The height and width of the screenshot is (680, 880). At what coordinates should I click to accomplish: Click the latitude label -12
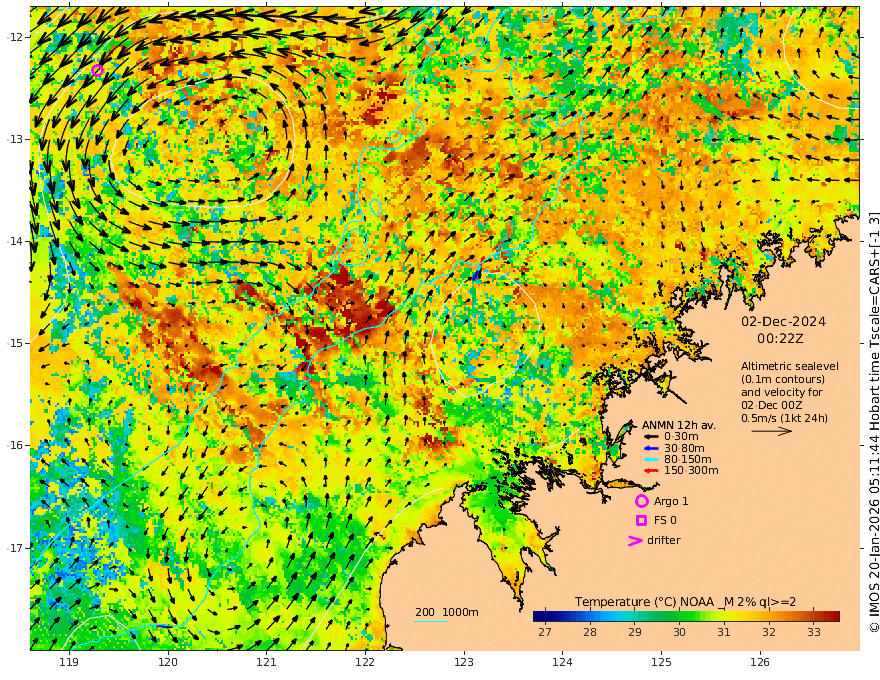click(x=15, y=37)
